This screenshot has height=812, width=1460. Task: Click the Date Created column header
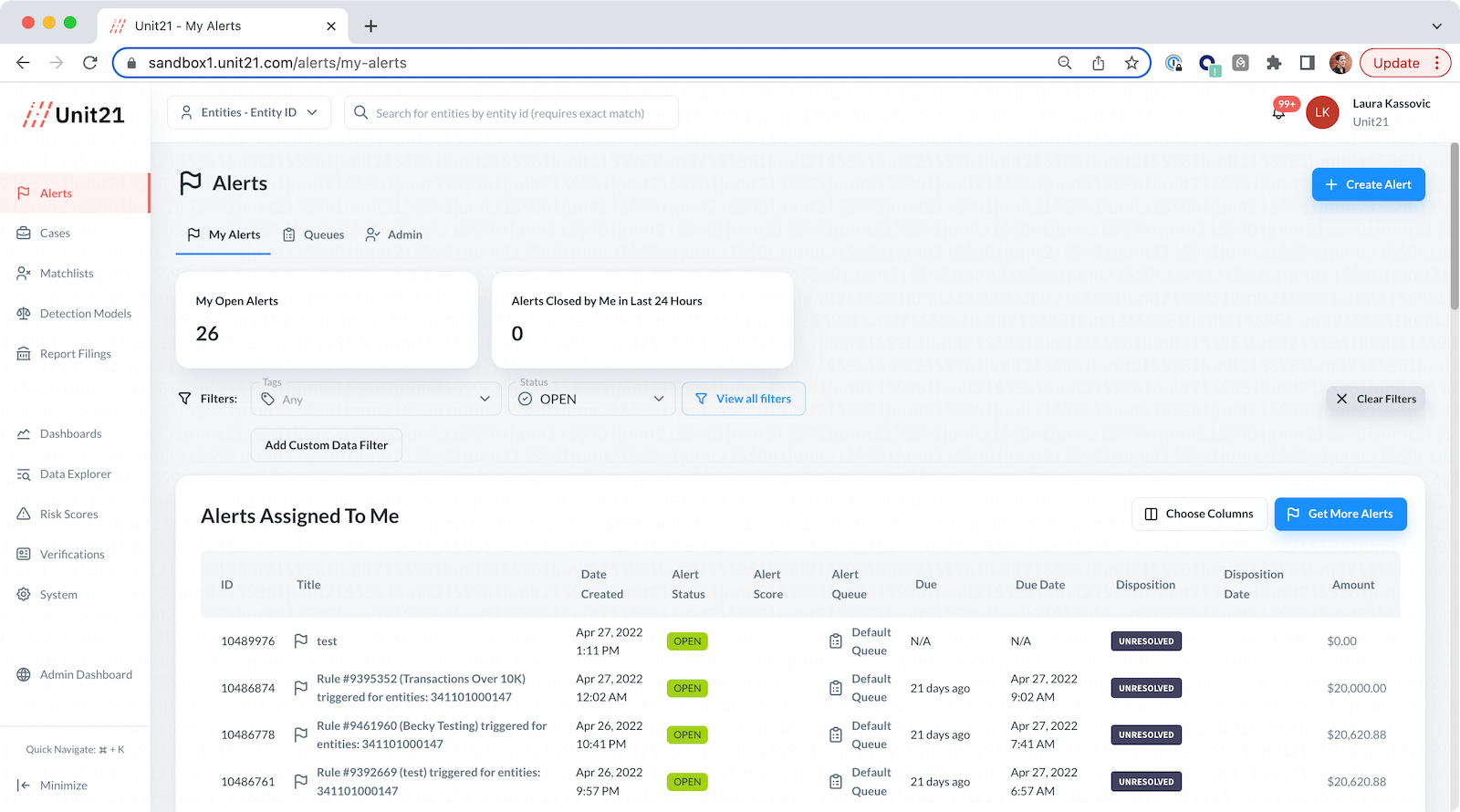[x=602, y=584]
